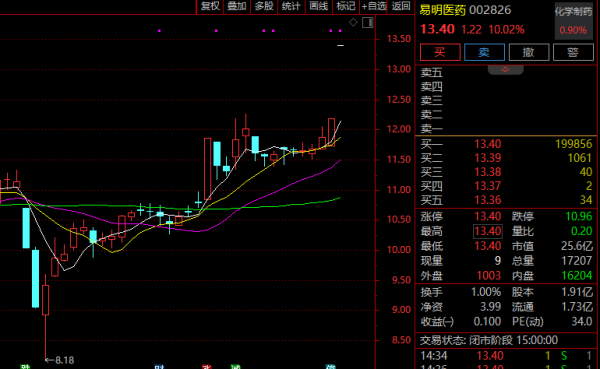Click the 标记 mark tool
600x369 pixels.
click(x=346, y=7)
